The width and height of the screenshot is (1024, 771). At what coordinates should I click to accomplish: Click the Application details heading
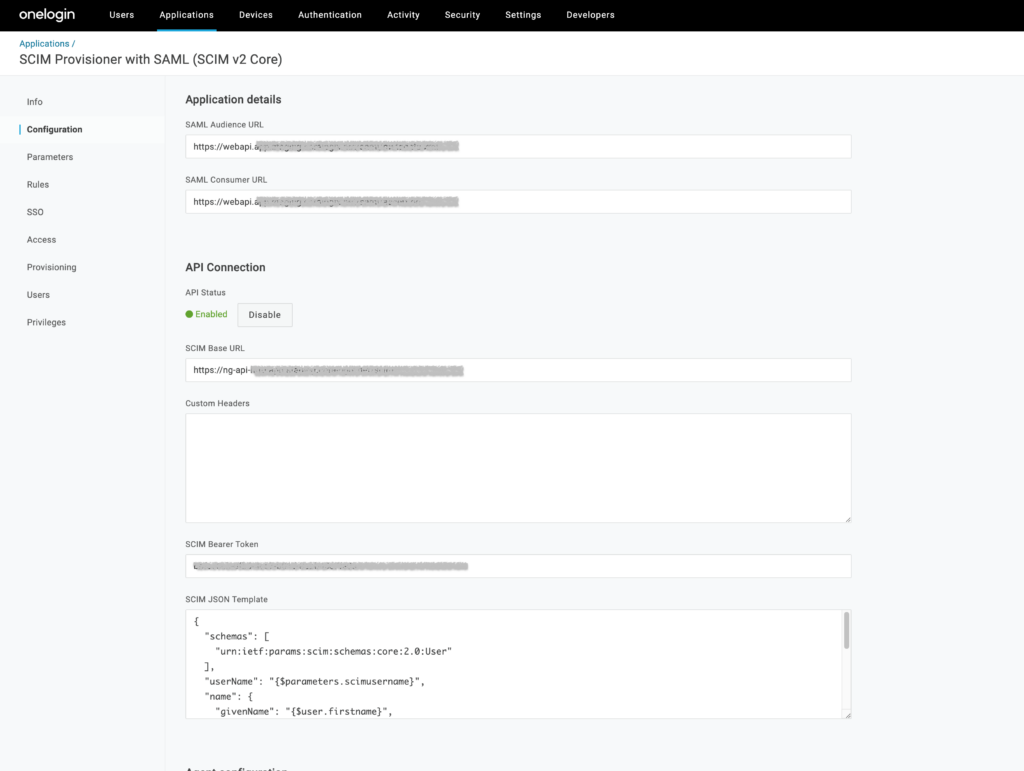coord(233,99)
